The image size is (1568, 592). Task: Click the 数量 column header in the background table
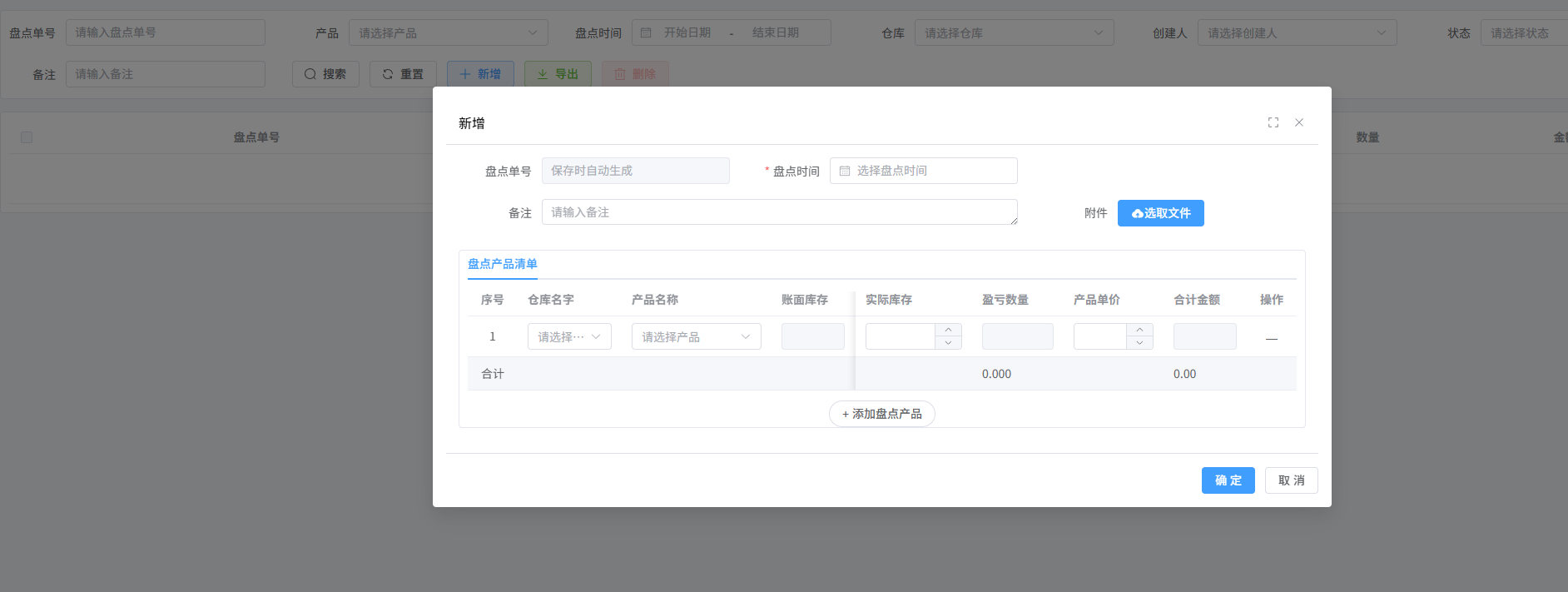point(1367,137)
